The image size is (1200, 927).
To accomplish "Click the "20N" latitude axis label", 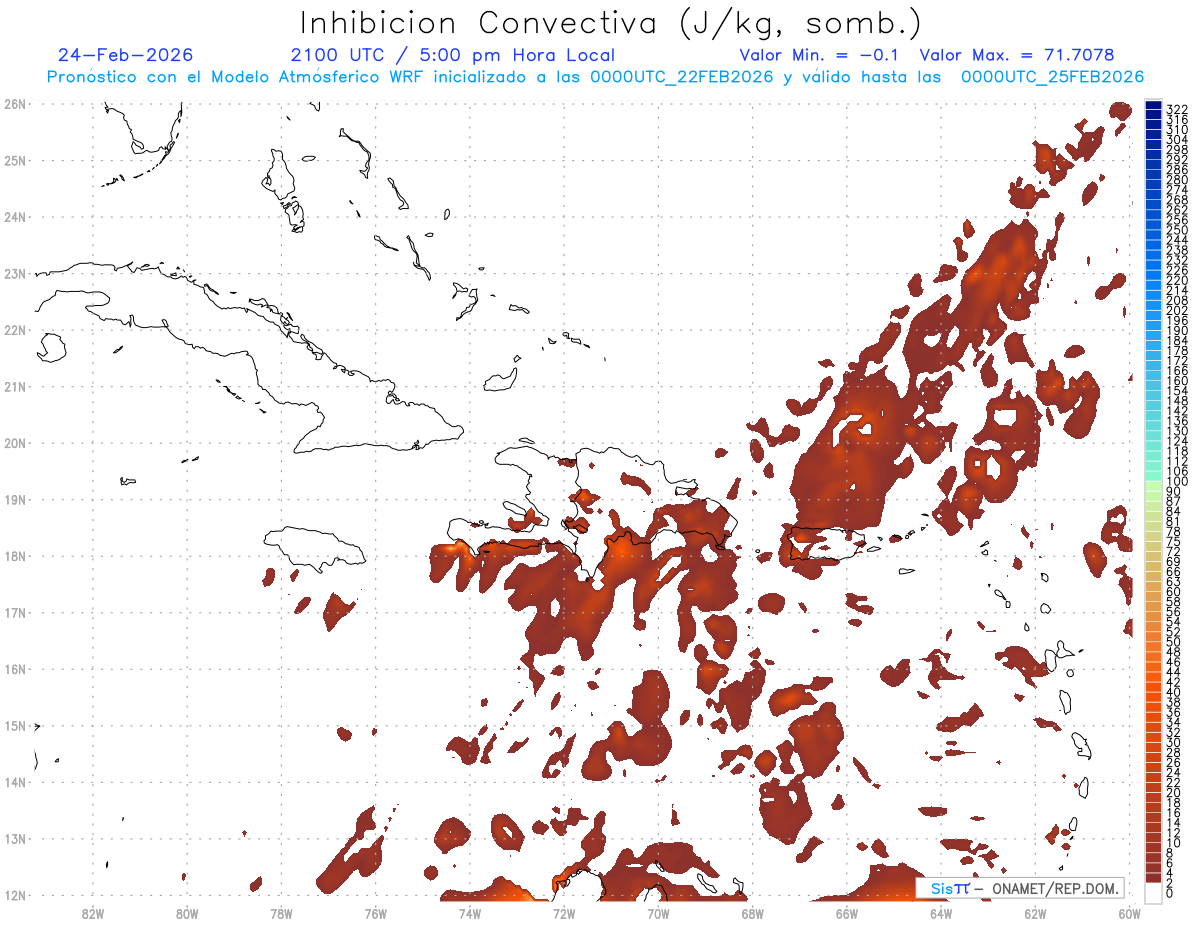I will [14, 443].
